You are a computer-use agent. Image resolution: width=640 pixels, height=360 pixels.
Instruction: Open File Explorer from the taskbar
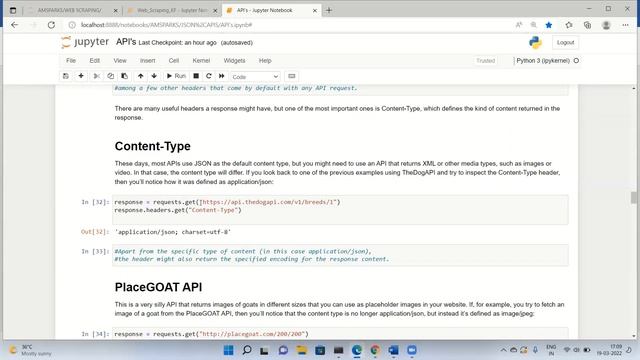click(302, 350)
